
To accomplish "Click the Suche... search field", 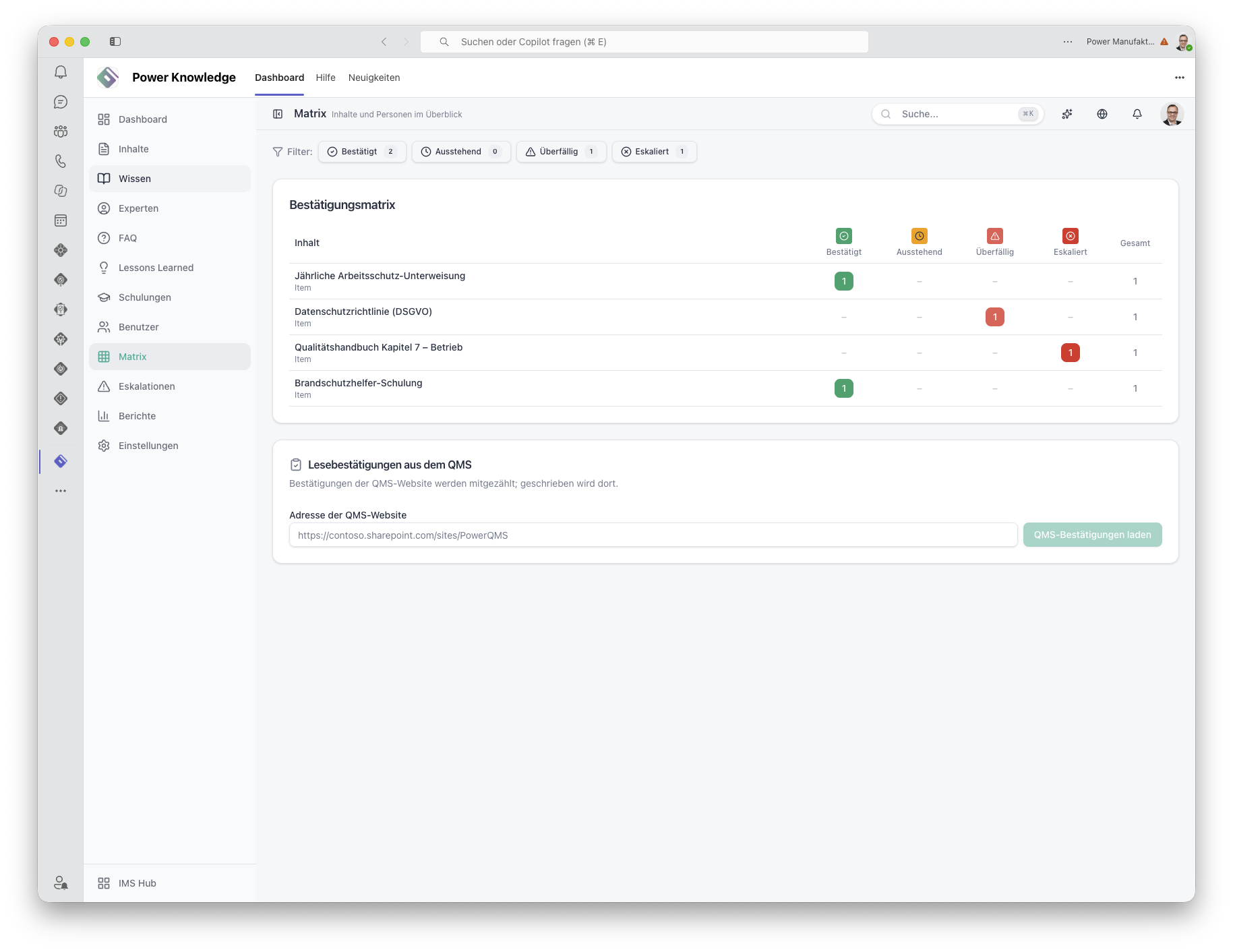I will point(957,114).
